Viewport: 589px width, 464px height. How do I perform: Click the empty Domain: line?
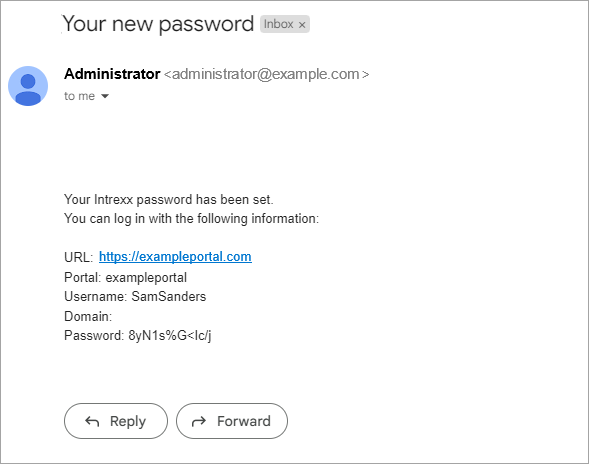[x=88, y=316]
